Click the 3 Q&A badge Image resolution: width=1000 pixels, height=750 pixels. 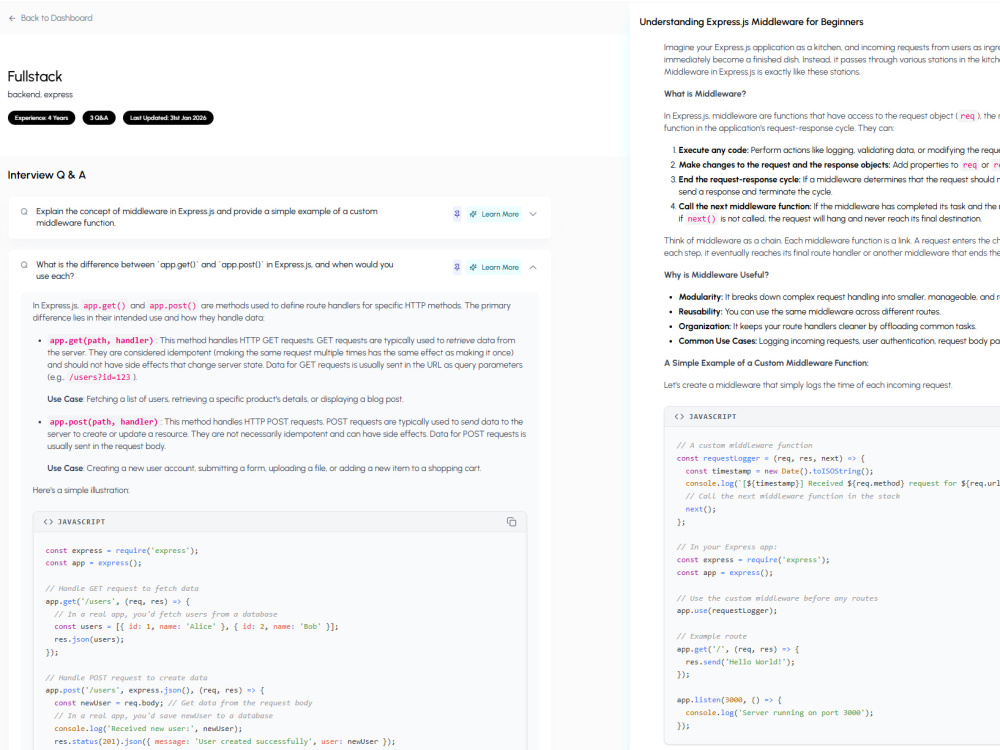click(x=99, y=118)
